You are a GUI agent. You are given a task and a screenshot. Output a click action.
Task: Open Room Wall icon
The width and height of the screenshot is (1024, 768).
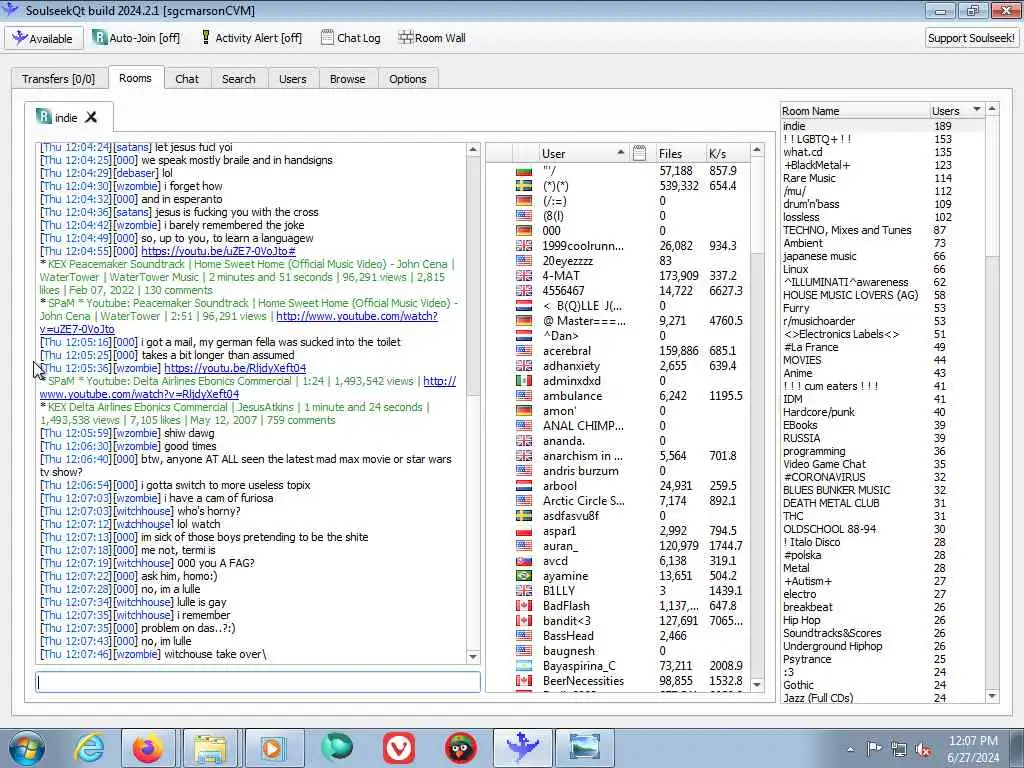pos(406,37)
